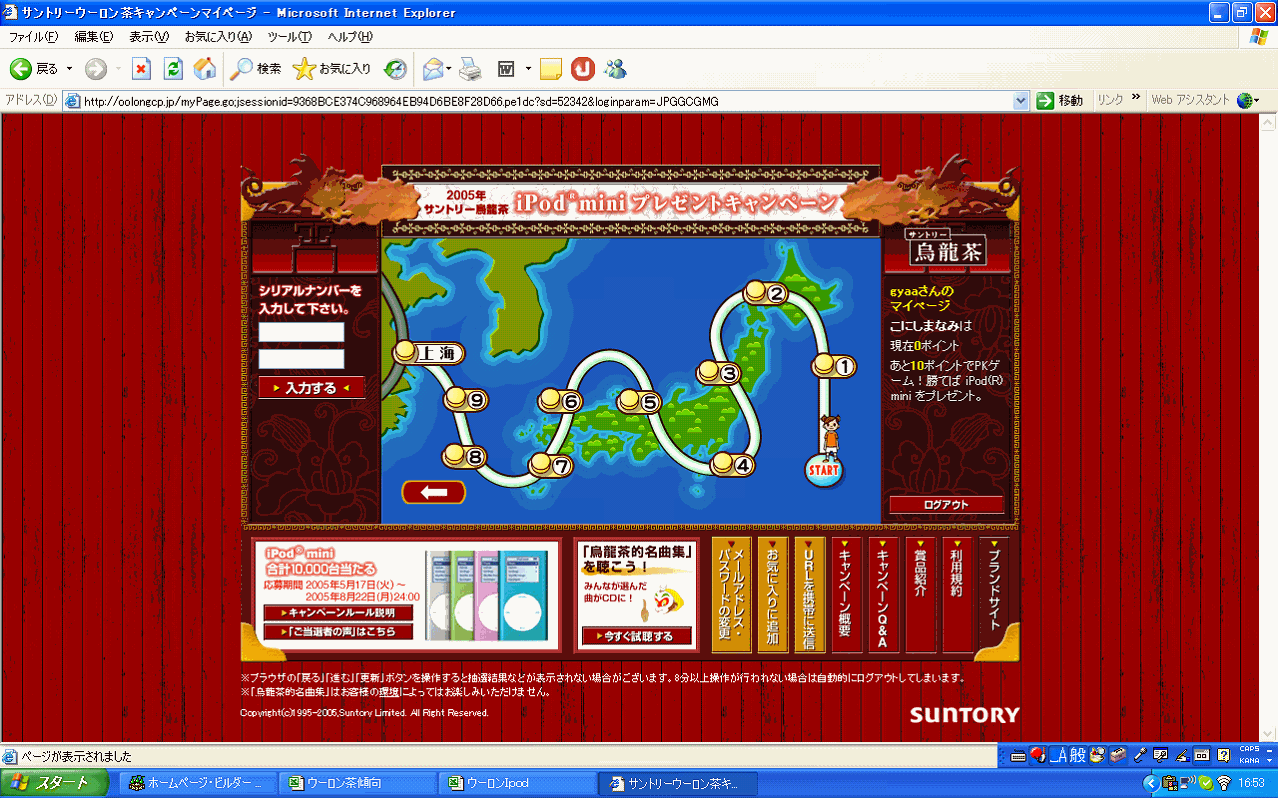Open 「ご当選者の声」はこちら link
The height and width of the screenshot is (799, 1279).
[338, 632]
